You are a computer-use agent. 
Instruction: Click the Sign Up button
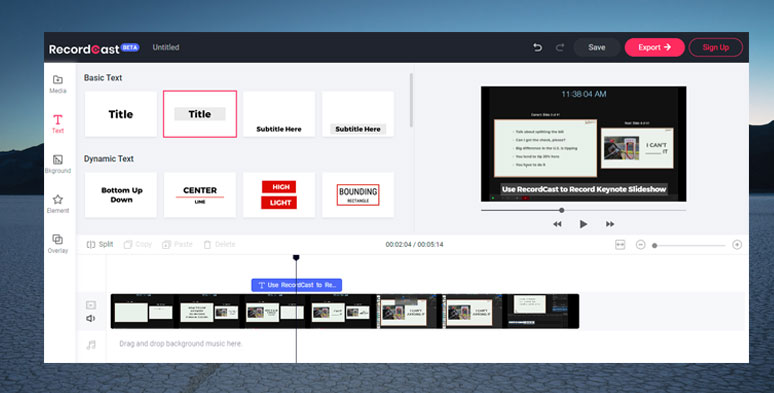tap(716, 47)
